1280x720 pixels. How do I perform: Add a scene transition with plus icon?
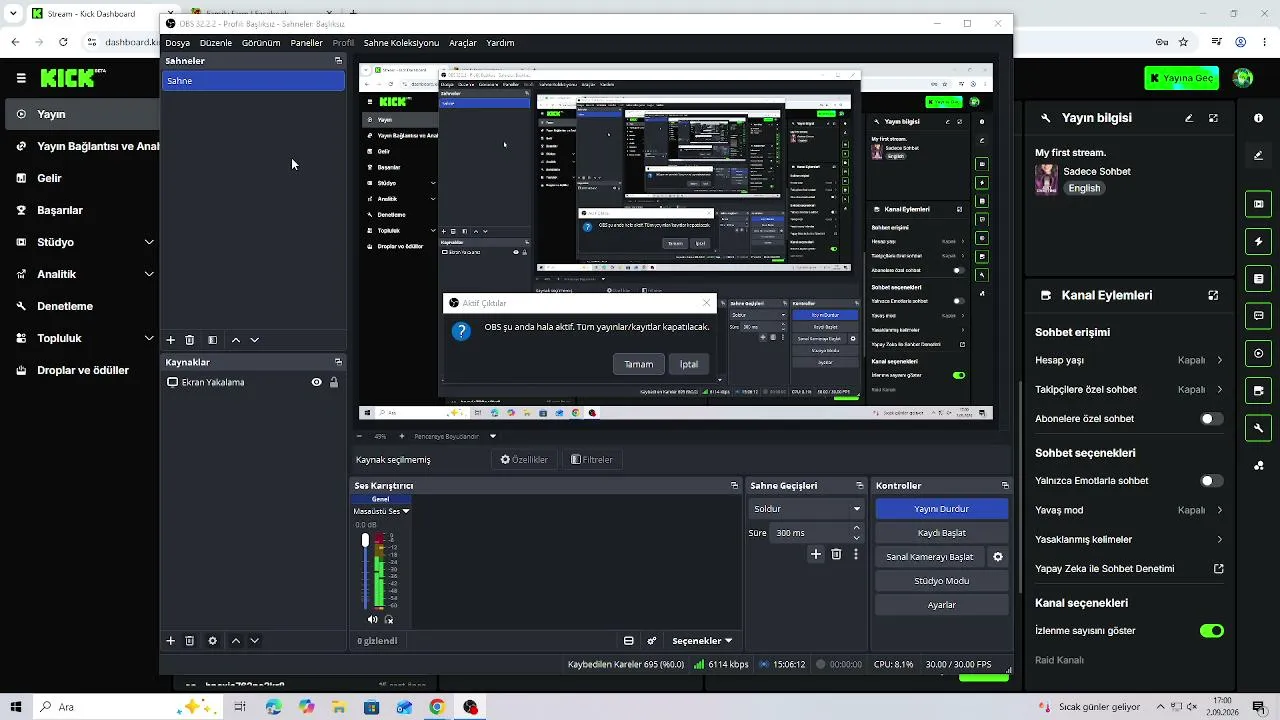(816, 554)
